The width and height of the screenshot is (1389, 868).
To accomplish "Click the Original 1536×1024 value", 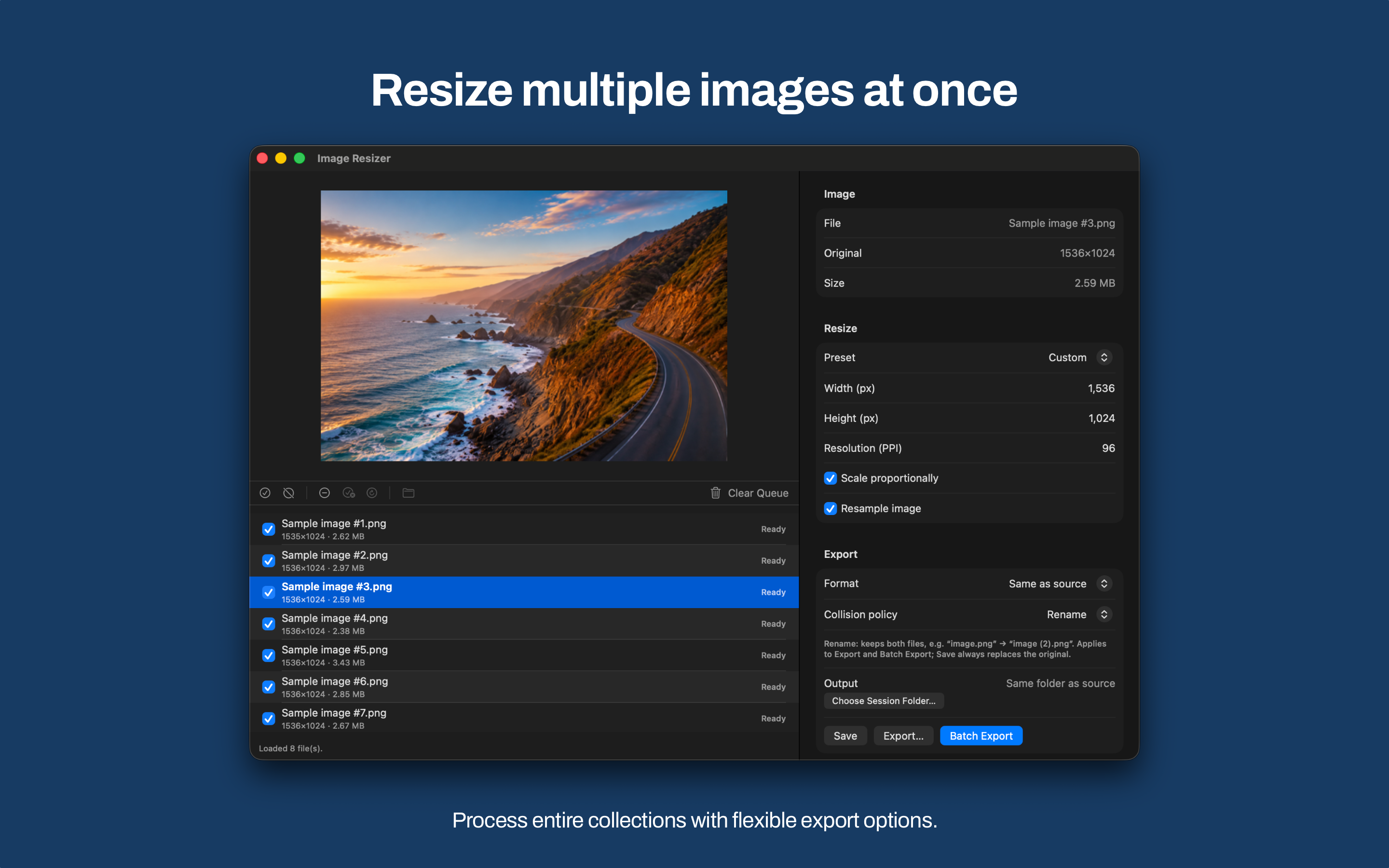I will pyautogui.click(x=1087, y=253).
